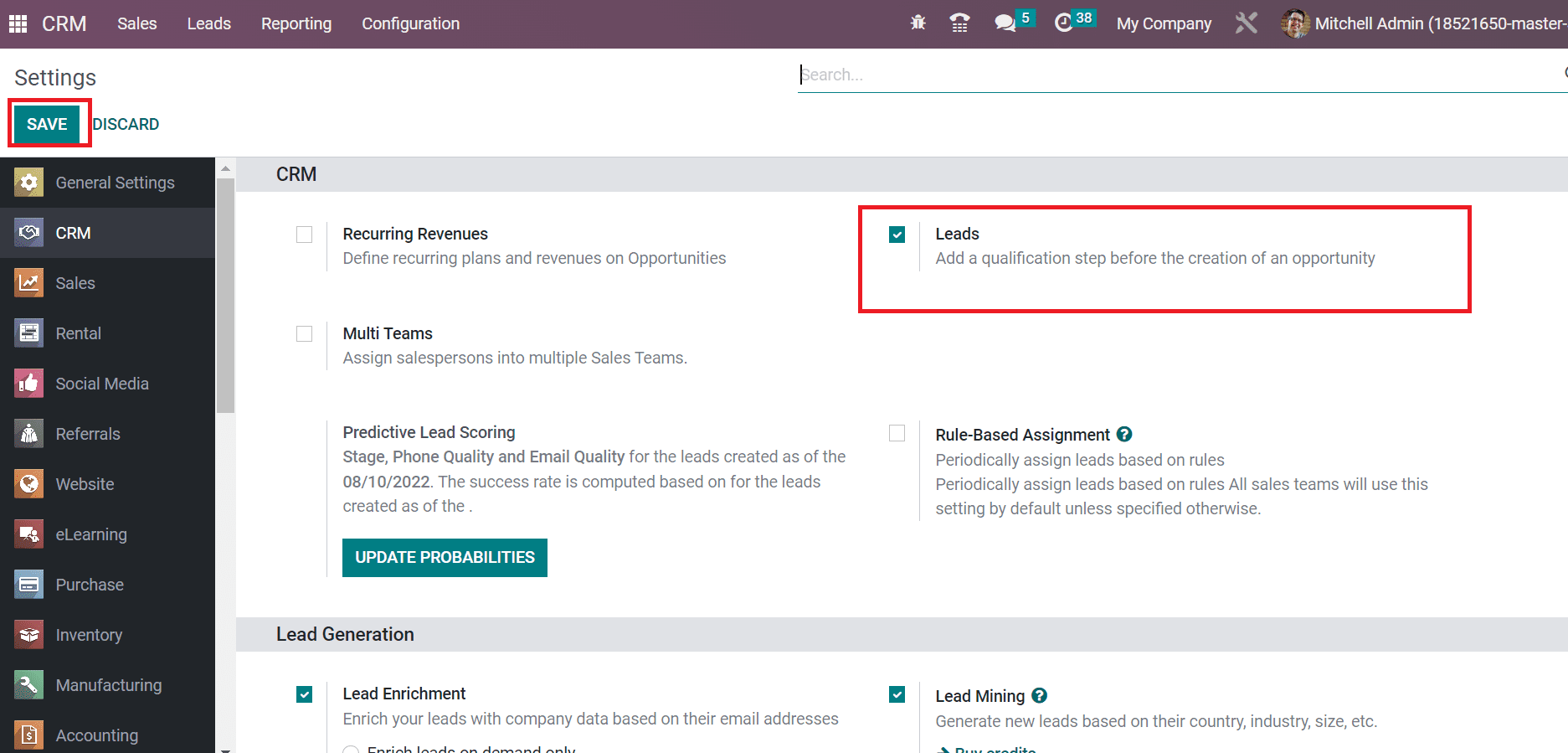Click help icon beside Lead Mining
Viewport: 1568px width, 753px height.
point(1039,695)
